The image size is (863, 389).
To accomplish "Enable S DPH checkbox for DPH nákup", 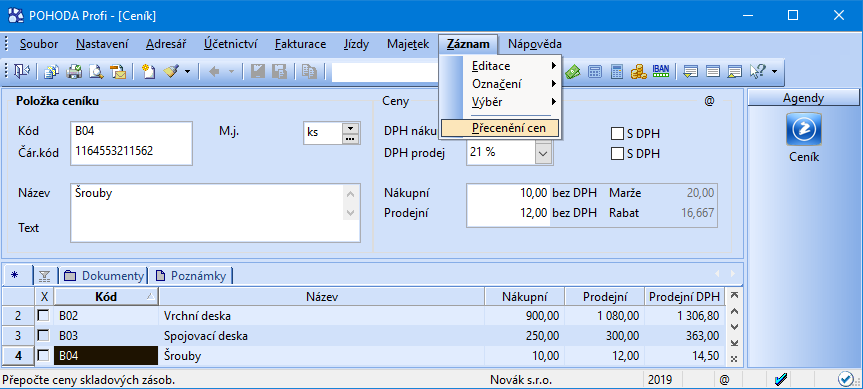I will click(x=617, y=134).
